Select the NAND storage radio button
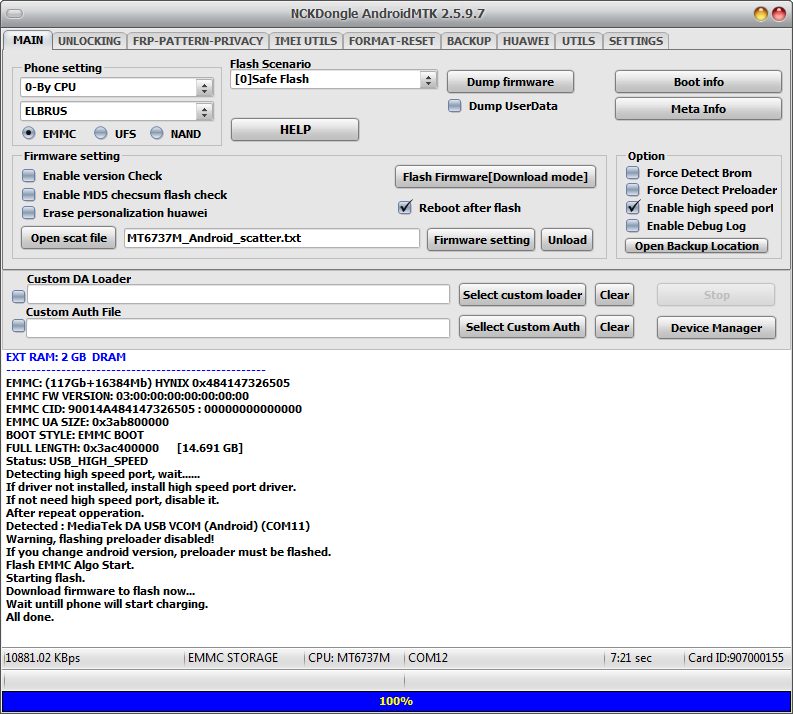 point(157,133)
